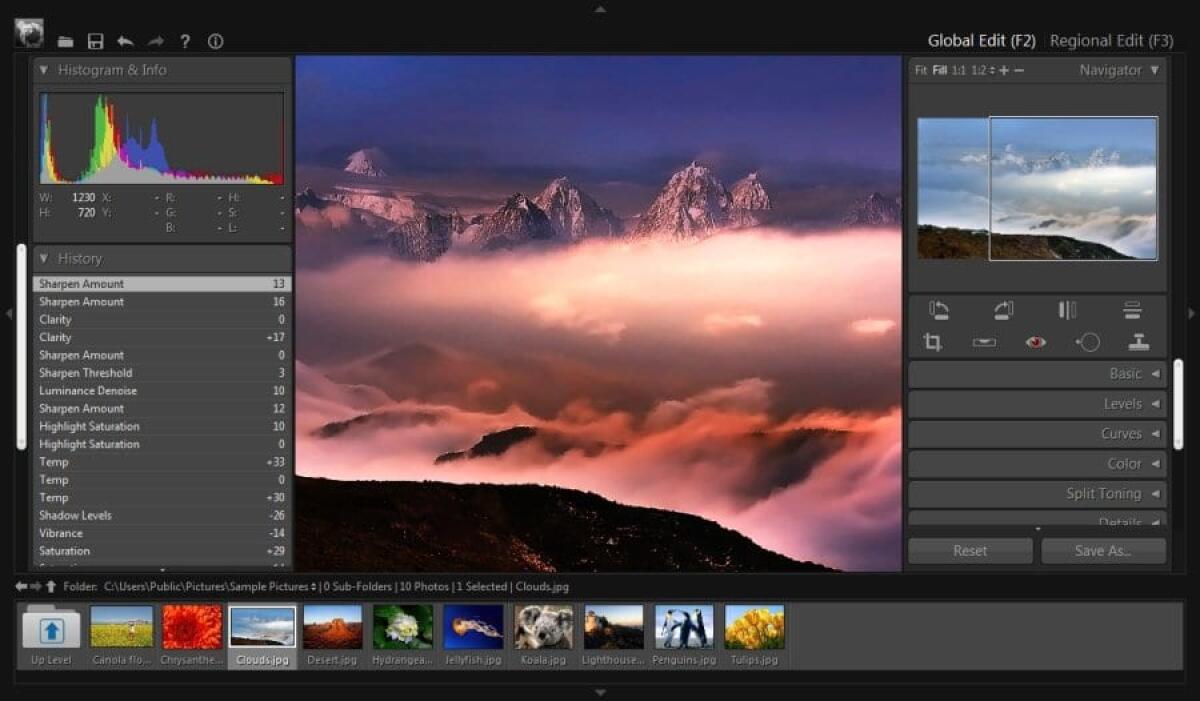This screenshot has height=701, width=1200.
Task: Undo the last edit
Action: (123, 41)
